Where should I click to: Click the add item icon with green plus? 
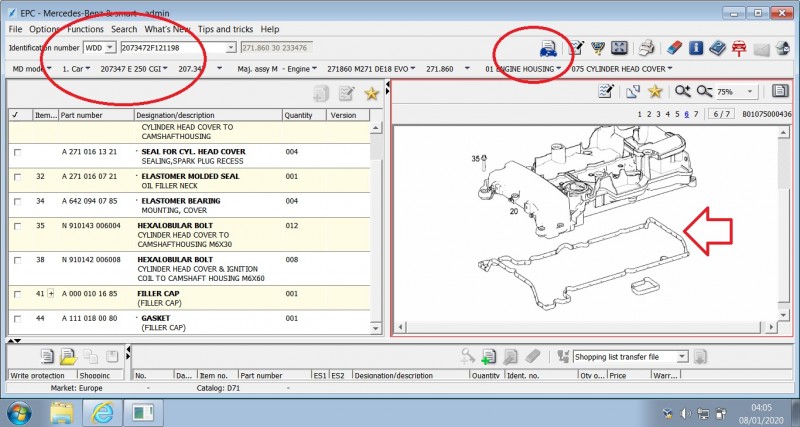pos(488,357)
